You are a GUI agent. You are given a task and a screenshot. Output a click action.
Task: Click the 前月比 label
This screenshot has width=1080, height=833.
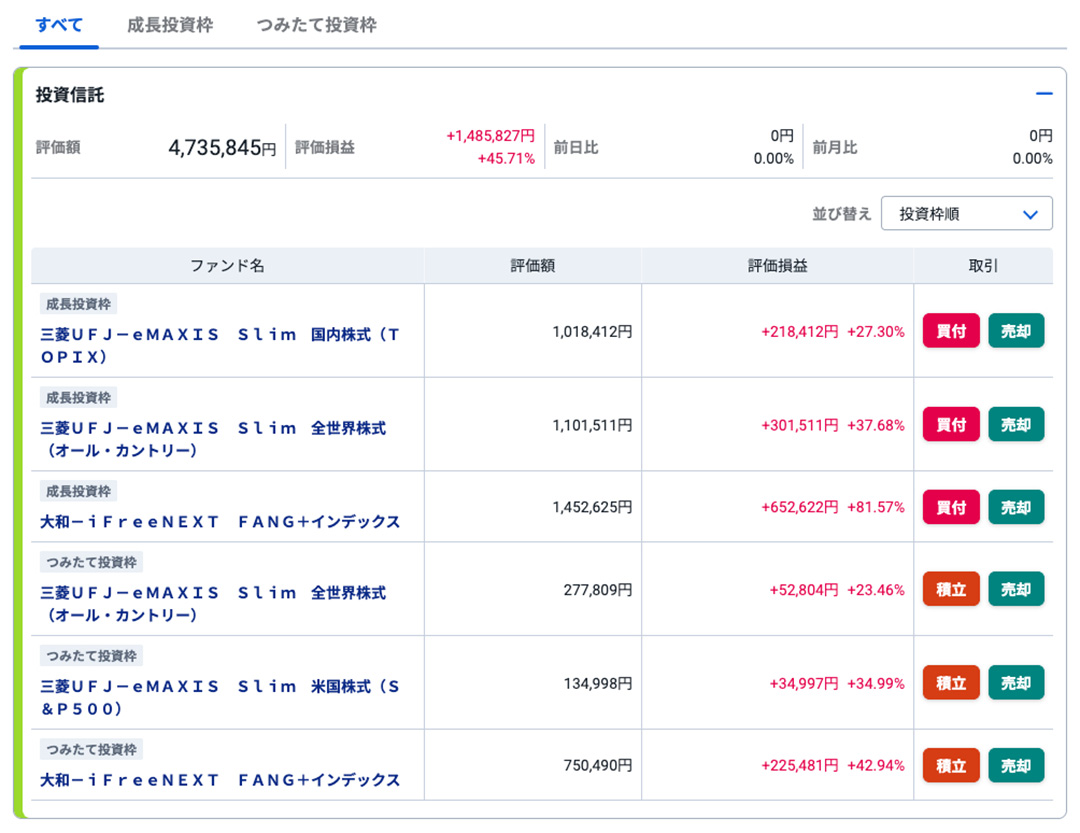(835, 147)
